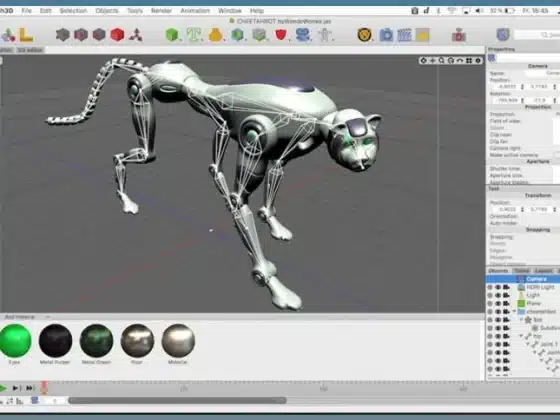Viewport: 560px width, 420px height.
Task: Select the bright green Eyes material
Action: [x=15, y=341]
